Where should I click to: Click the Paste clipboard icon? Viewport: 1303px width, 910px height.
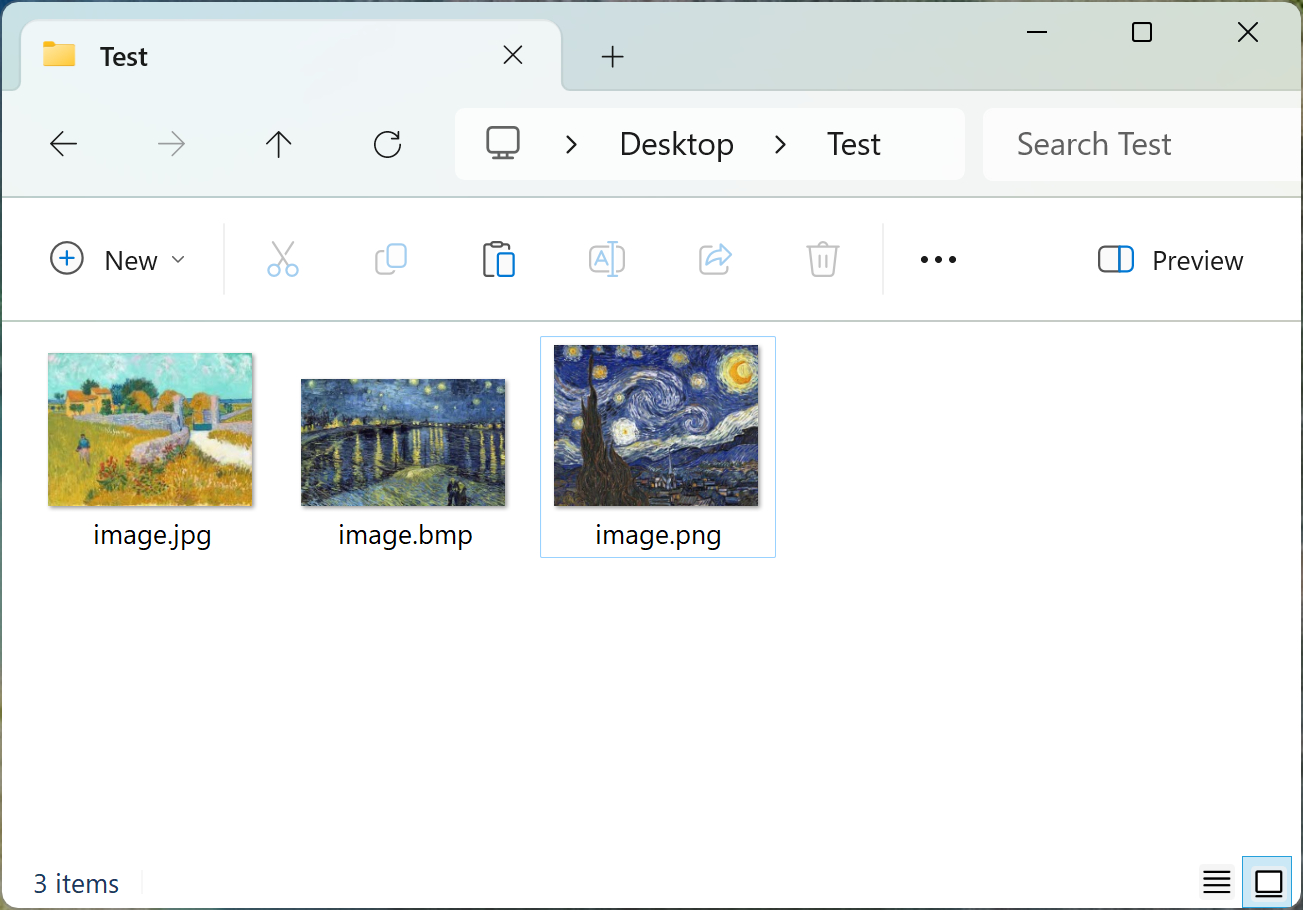coord(498,259)
